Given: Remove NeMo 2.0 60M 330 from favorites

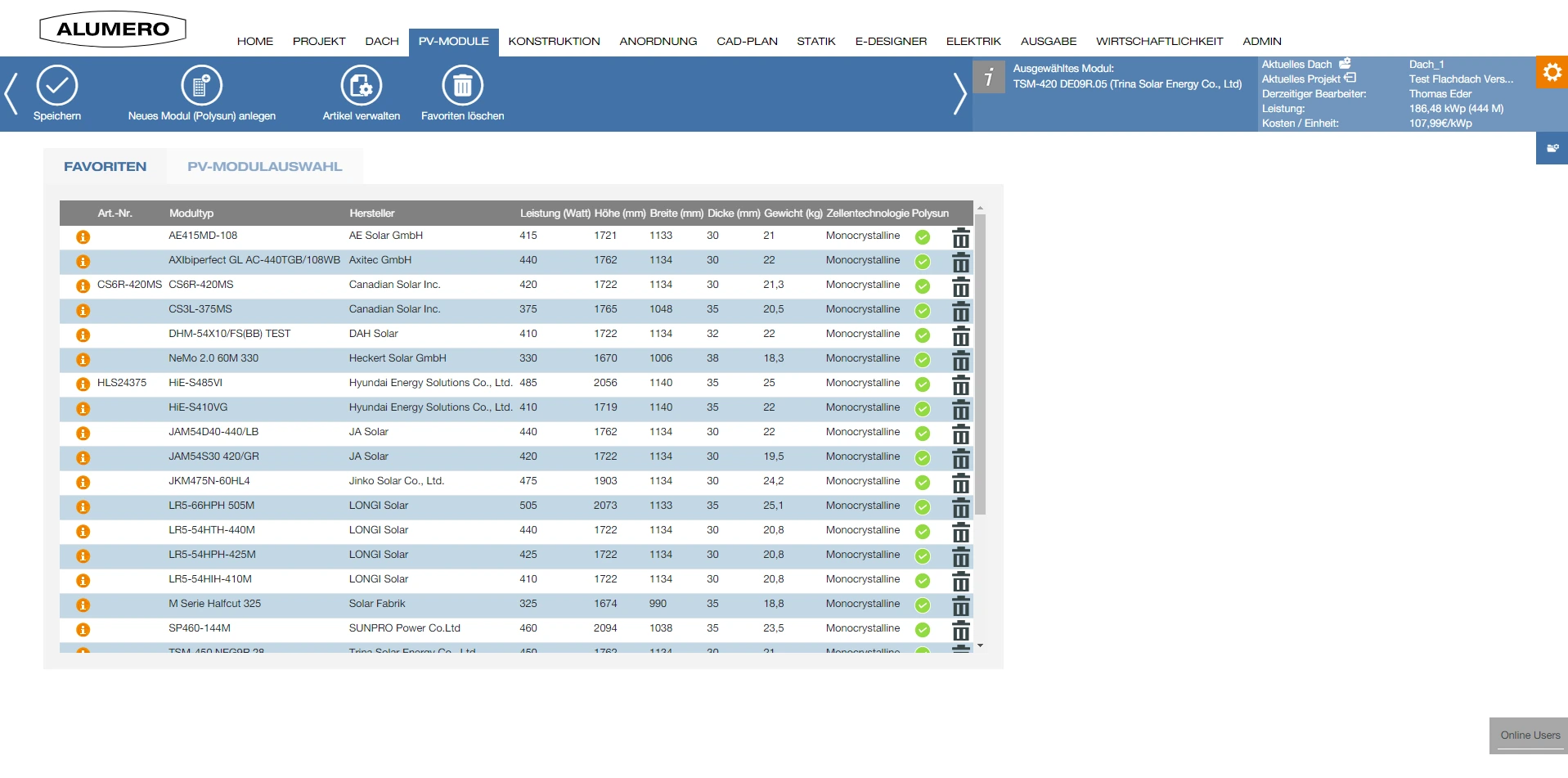Looking at the screenshot, I should click(960, 361).
